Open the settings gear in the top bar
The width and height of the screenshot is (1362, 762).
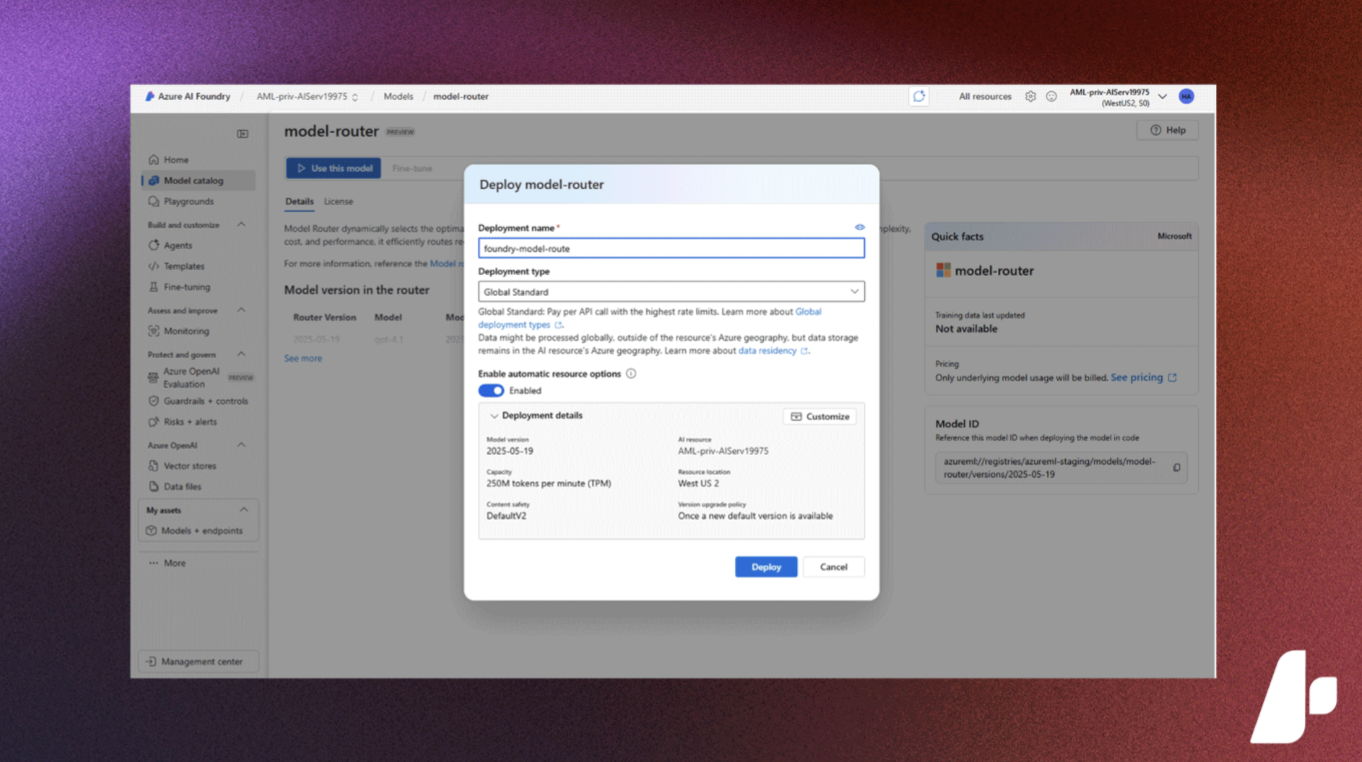1030,97
